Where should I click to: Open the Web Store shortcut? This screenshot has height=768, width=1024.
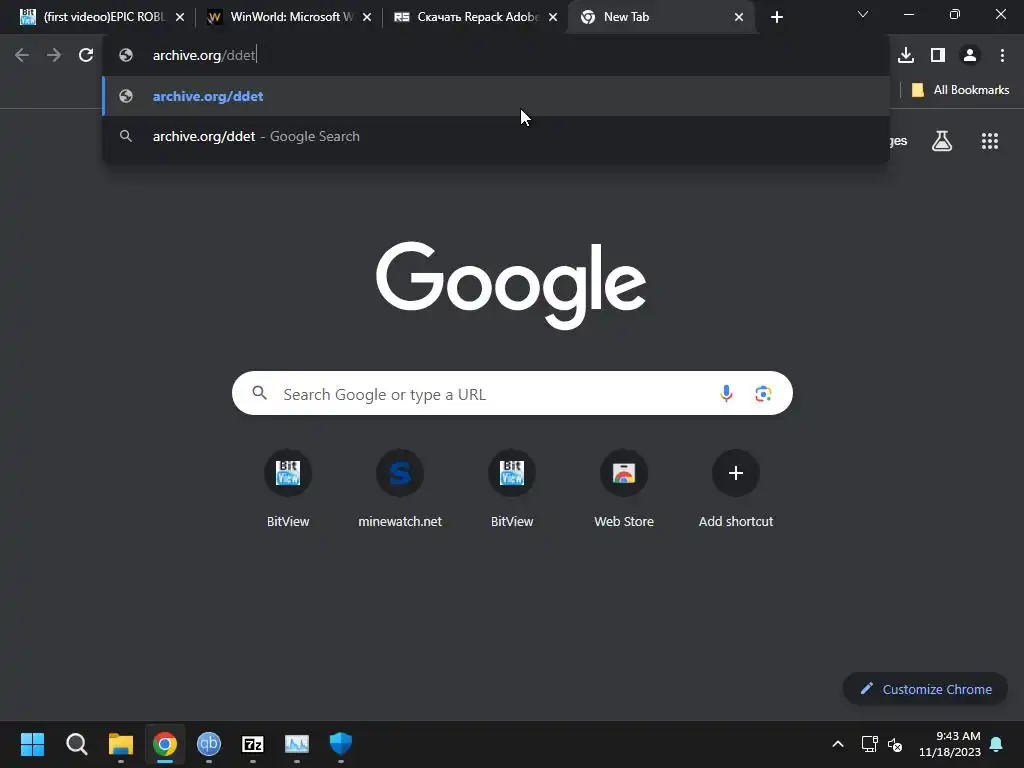[x=624, y=488]
